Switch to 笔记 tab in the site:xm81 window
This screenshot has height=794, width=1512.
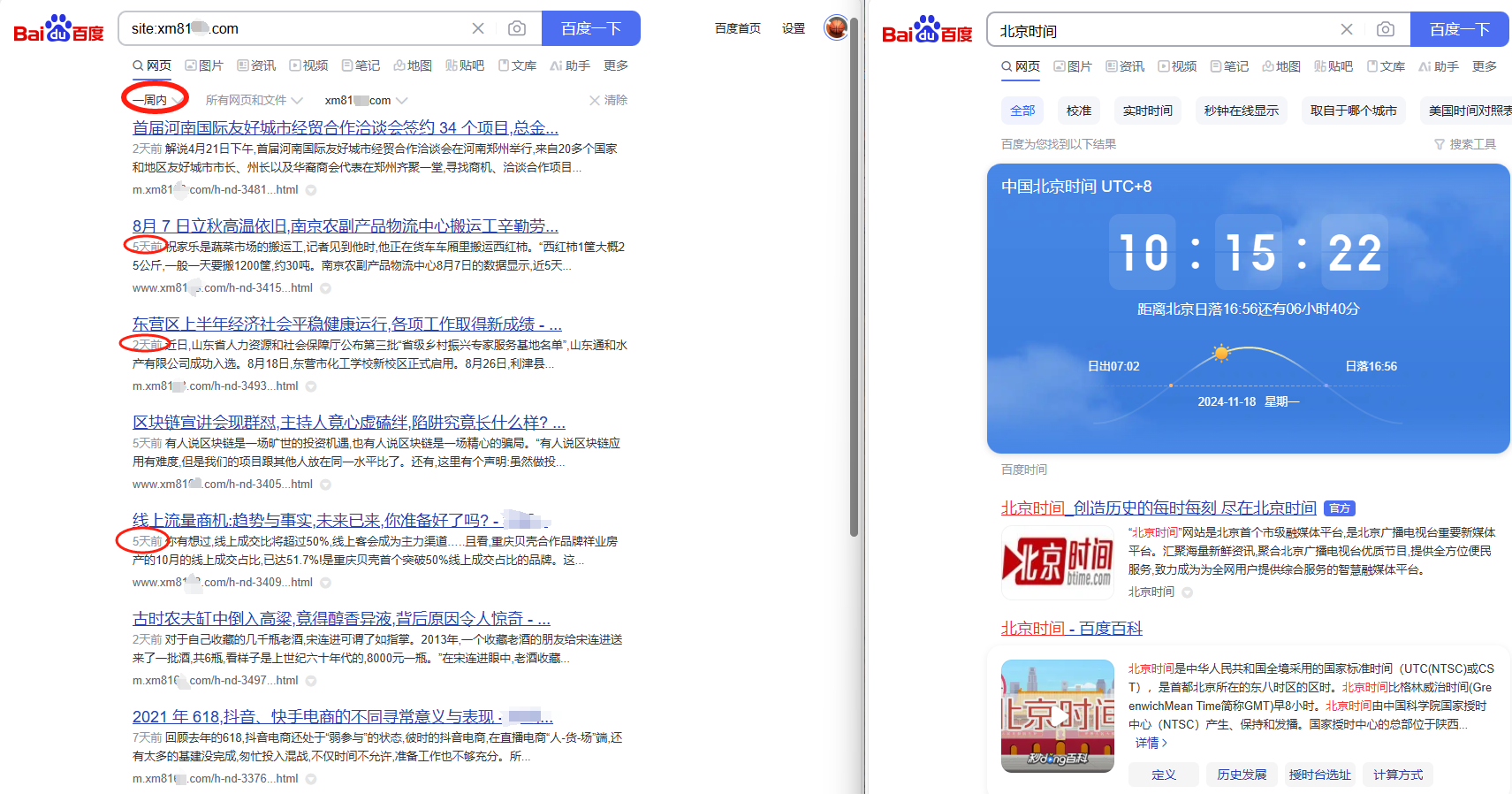tap(361, 65)
